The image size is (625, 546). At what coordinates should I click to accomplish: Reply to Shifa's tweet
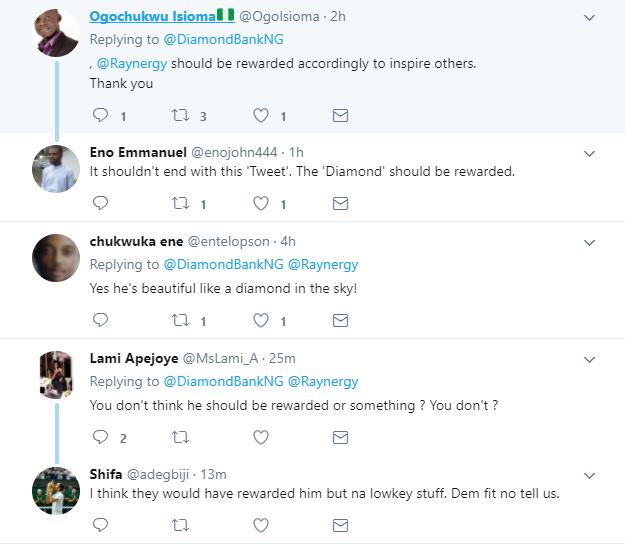[100, 524]
